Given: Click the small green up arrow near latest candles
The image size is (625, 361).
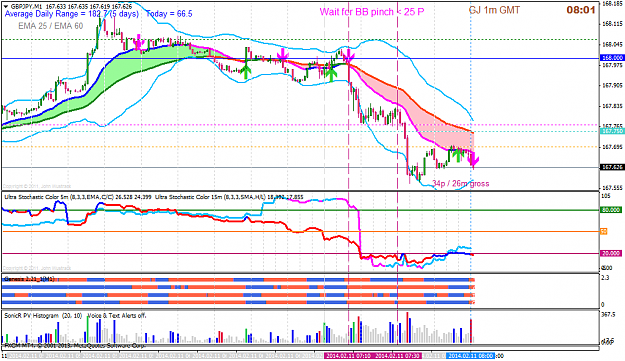Looking at the screenshot, I should [x=458, y=154].
